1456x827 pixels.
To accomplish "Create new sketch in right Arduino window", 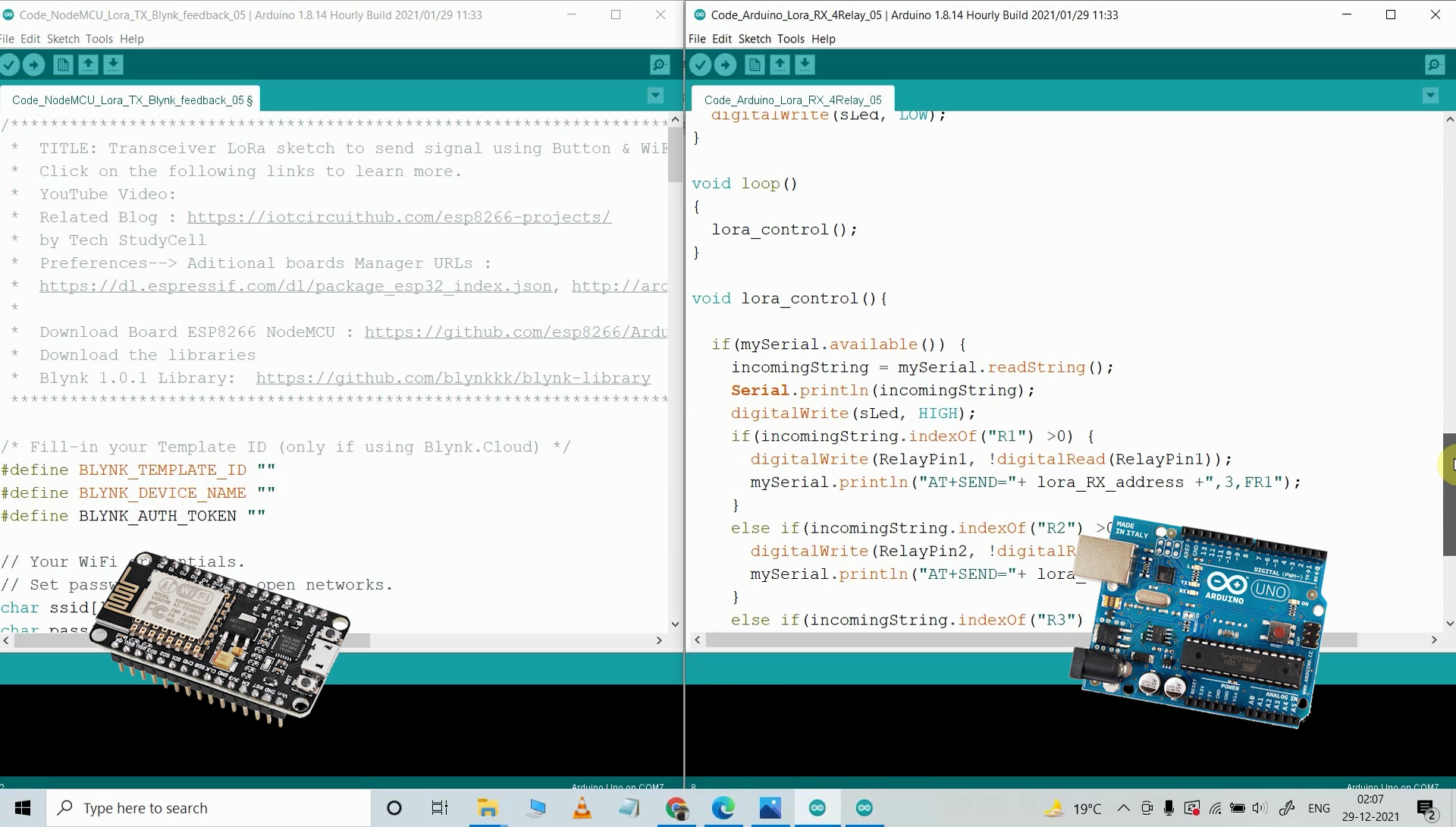I will [755, 64].
